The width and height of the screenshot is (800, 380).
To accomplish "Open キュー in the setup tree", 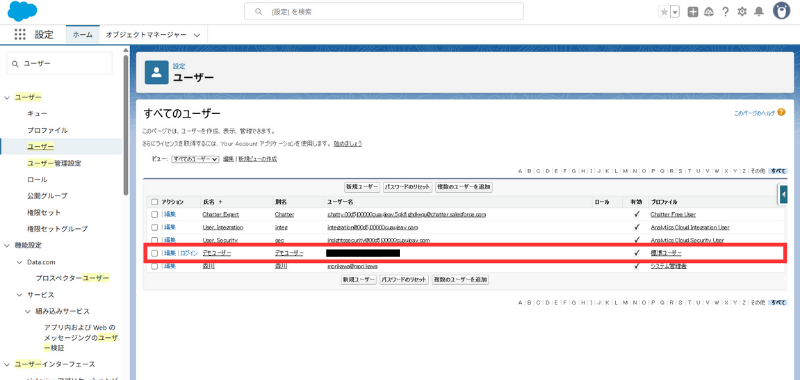I will 37,114.
